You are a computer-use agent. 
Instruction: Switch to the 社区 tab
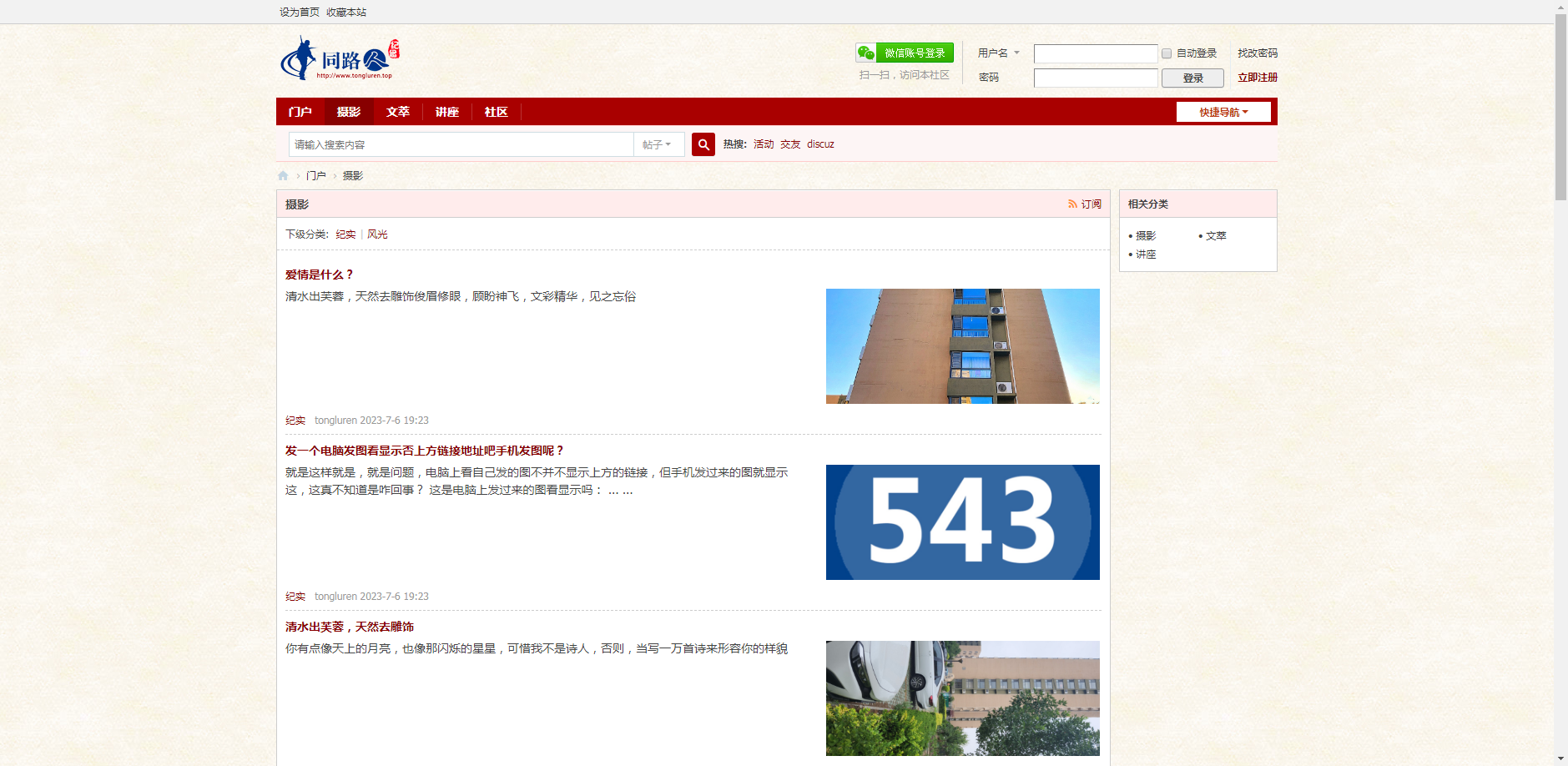[x=495, y=111]
